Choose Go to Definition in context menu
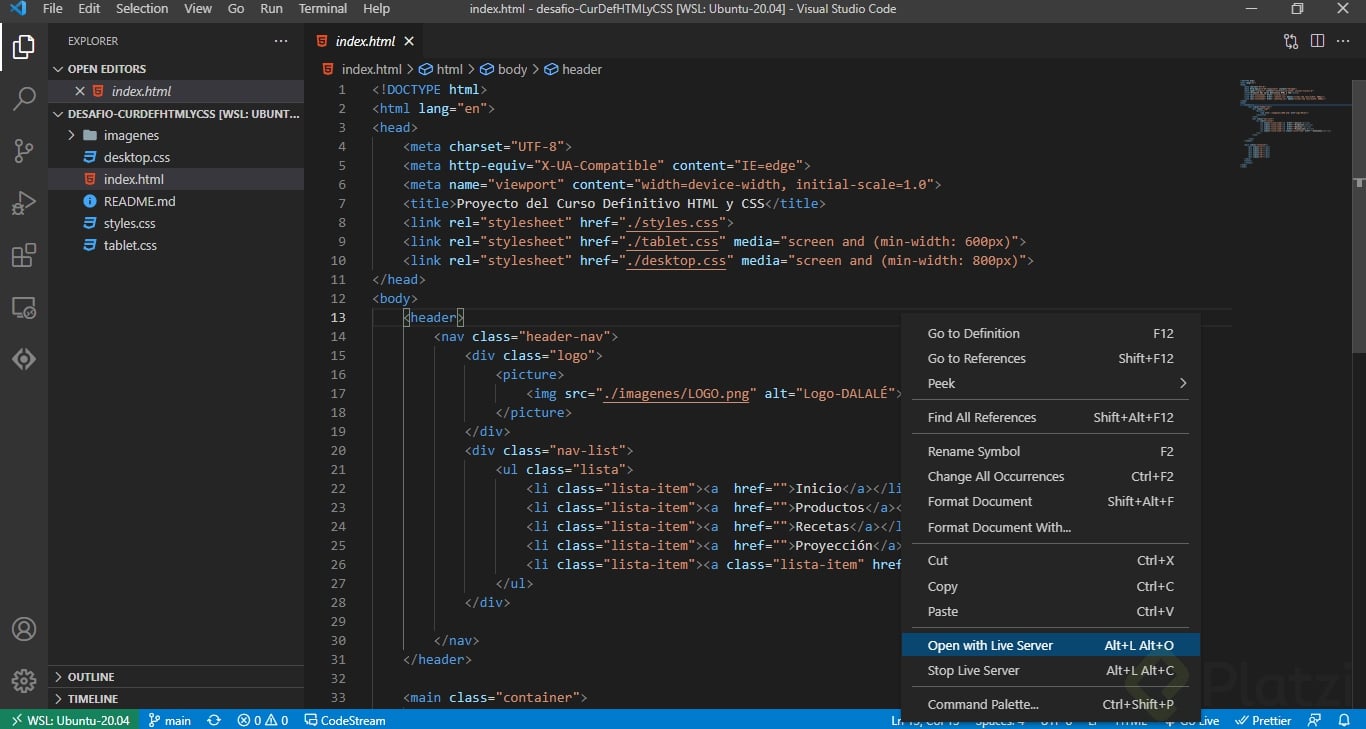 point(1050,333)
